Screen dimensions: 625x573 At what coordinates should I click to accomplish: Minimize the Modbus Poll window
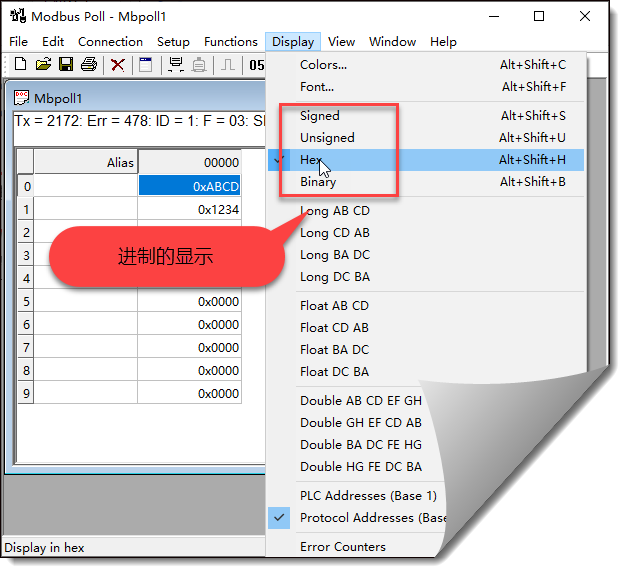click(x=494, y=16)
